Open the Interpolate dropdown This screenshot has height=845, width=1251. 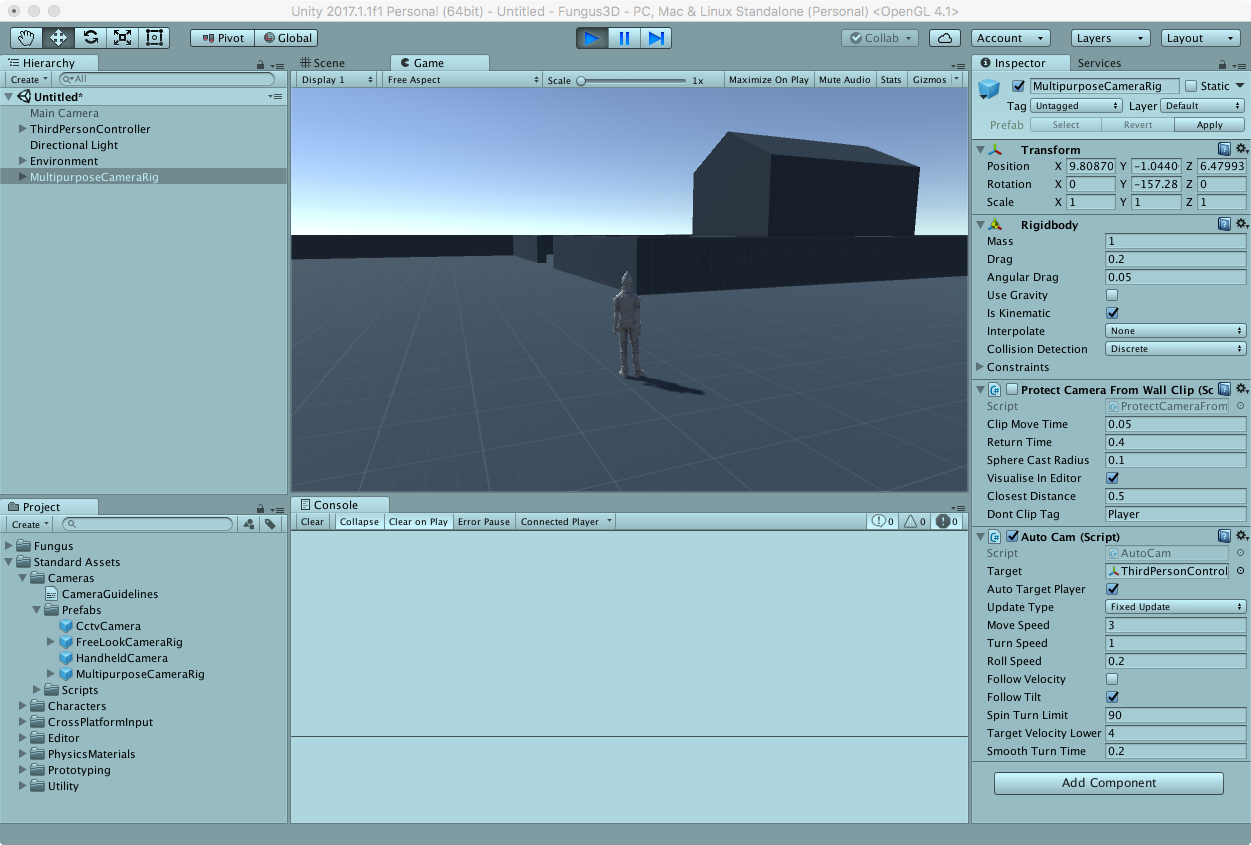click(1176, 331)
